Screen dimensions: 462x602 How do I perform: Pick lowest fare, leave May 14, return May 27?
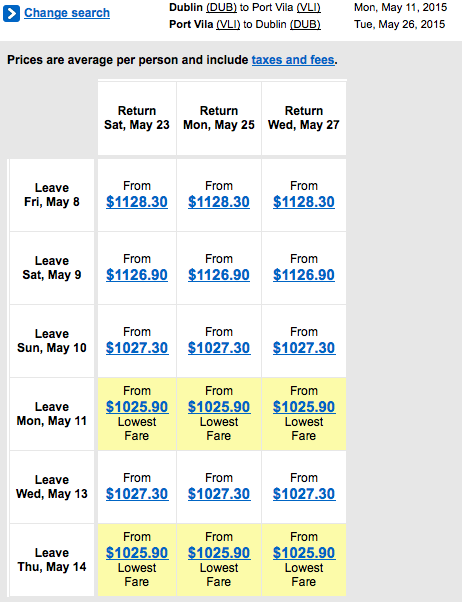pos(304,552)
